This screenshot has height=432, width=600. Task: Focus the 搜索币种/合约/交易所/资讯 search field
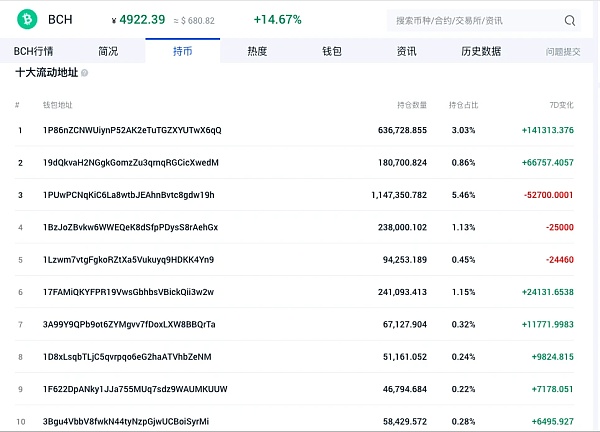pyautogui.click(x=484, y=20)
